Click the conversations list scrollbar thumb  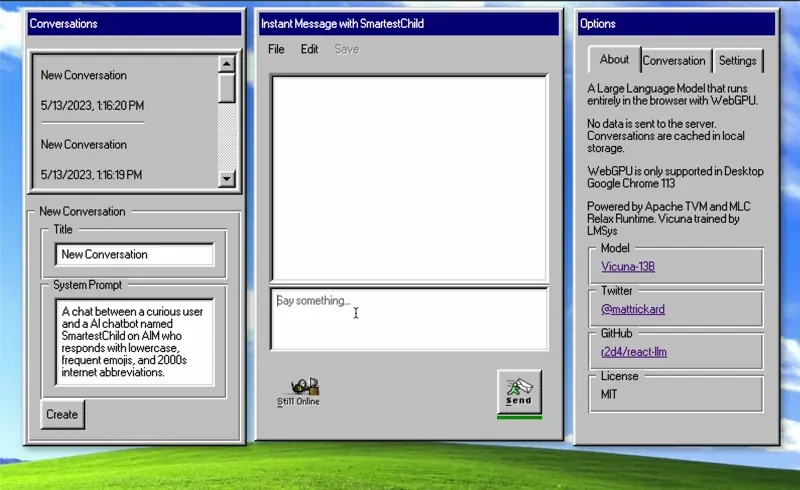[x=227, y=88]
